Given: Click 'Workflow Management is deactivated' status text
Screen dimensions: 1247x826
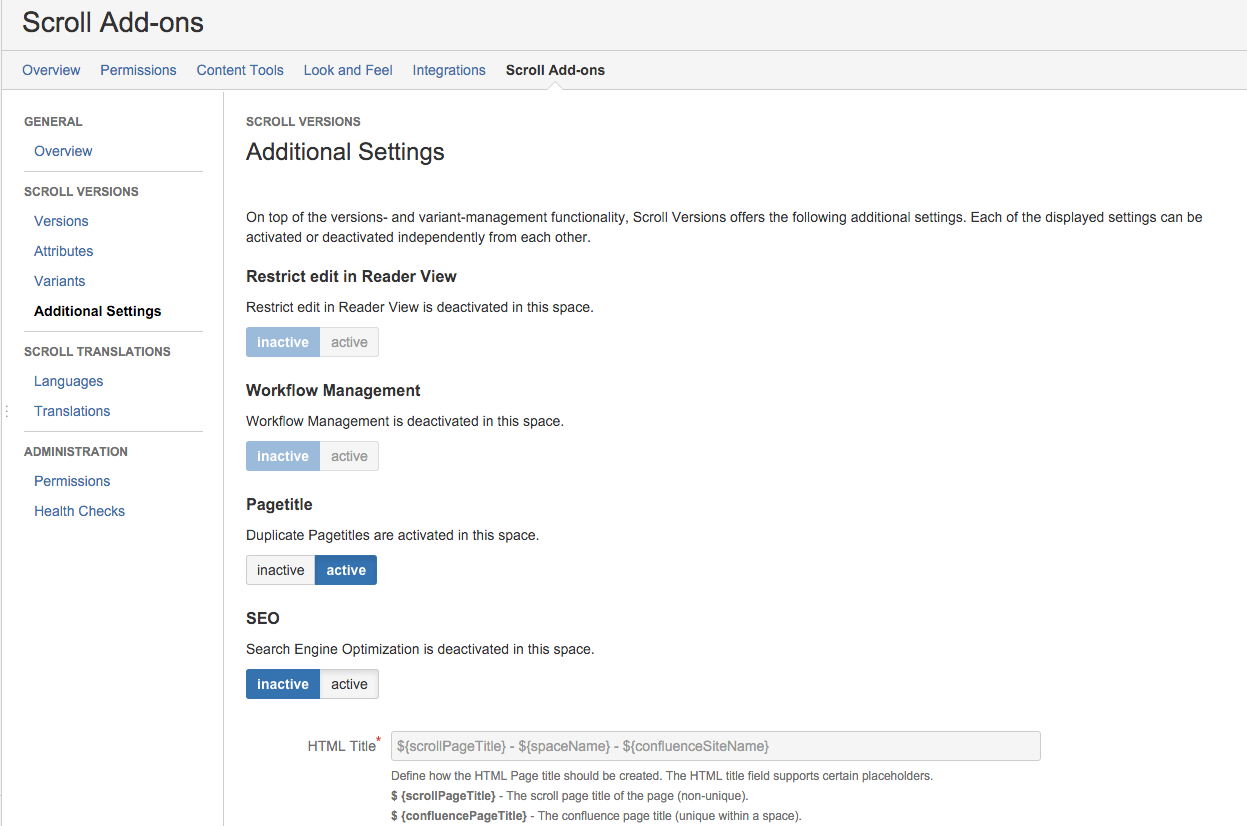Looking at the screenshot, I should point(405,421).
